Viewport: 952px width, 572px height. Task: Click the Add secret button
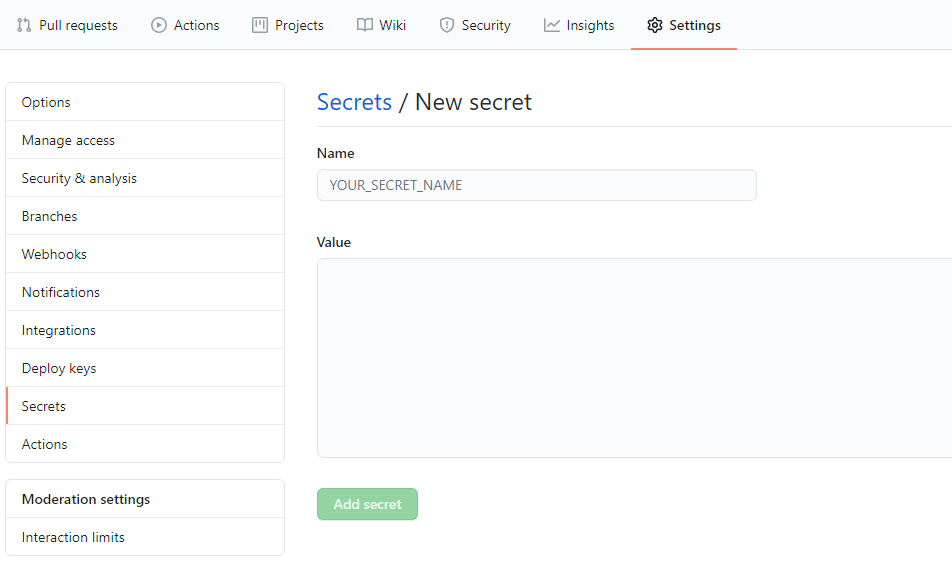click(367, 504)
